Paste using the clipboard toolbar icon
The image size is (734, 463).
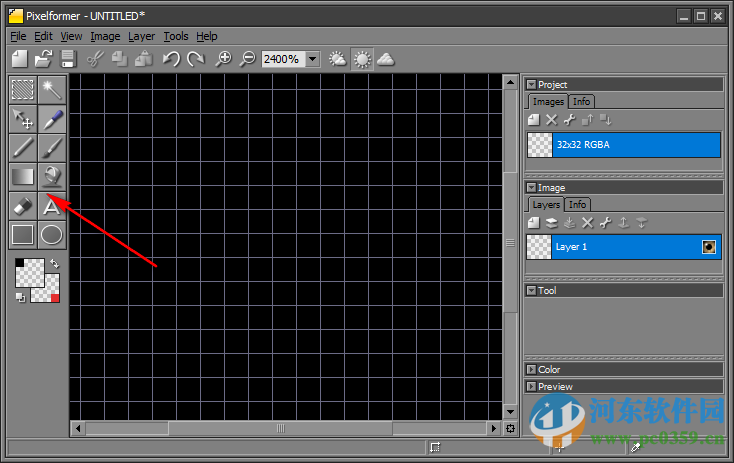(x=144, y=59)
